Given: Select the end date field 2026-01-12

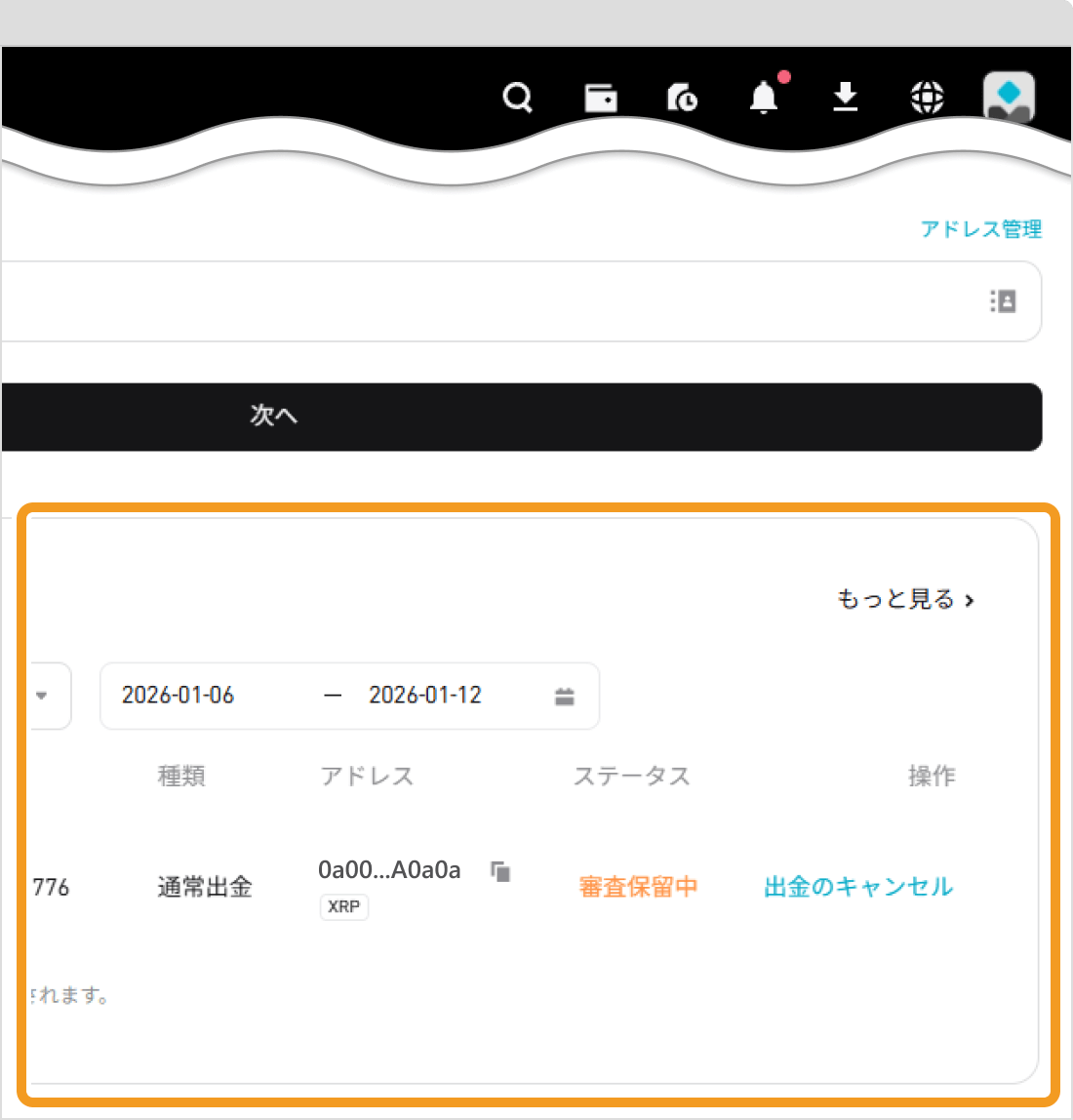Looking at the screenshot, I should point(425,696).
